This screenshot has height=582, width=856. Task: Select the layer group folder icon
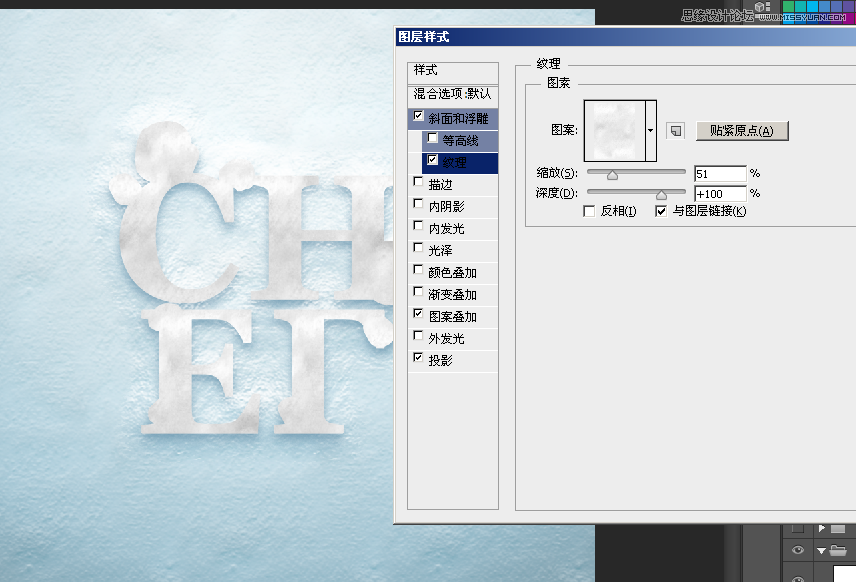coord(838,550)
